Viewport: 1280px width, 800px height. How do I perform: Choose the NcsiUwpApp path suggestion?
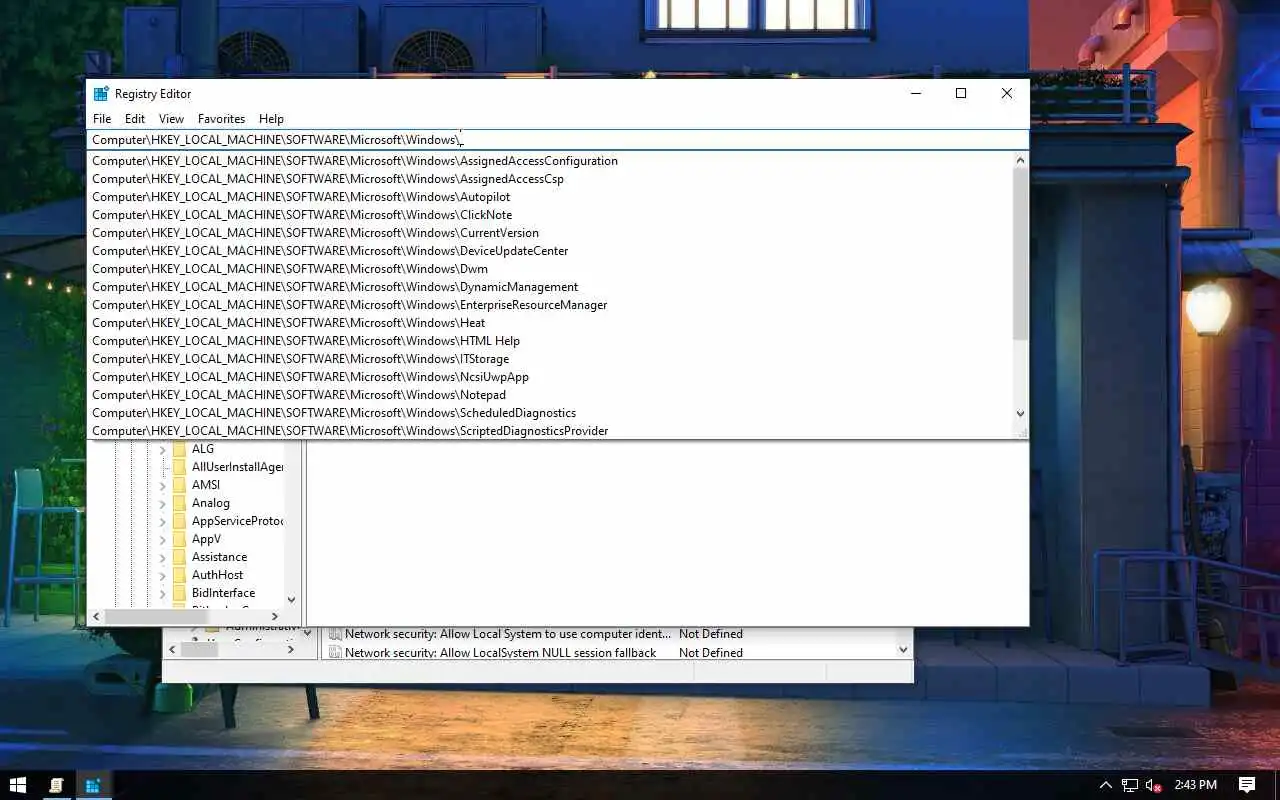pos(550,377)
